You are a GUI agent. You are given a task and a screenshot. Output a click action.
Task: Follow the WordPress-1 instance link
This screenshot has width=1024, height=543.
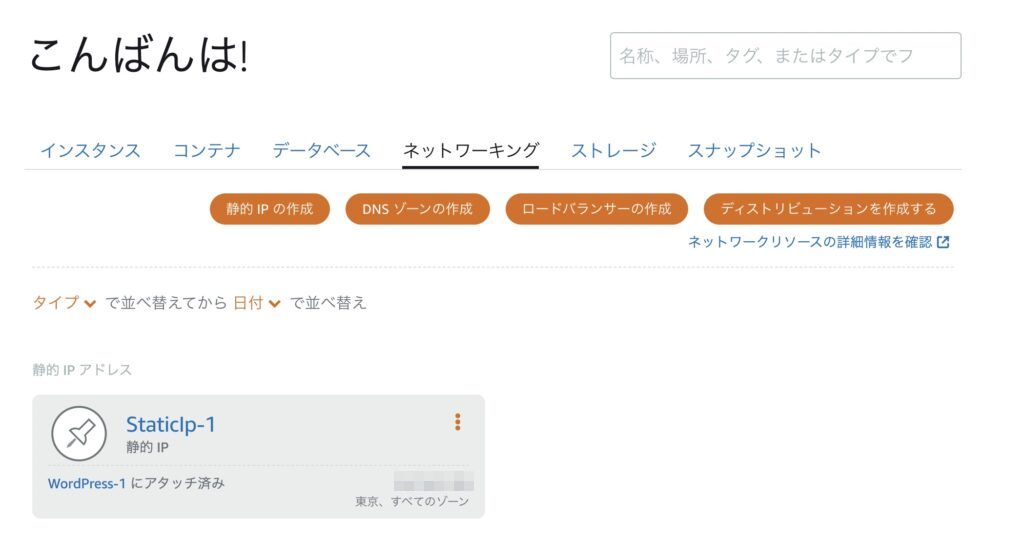[87, 484]
